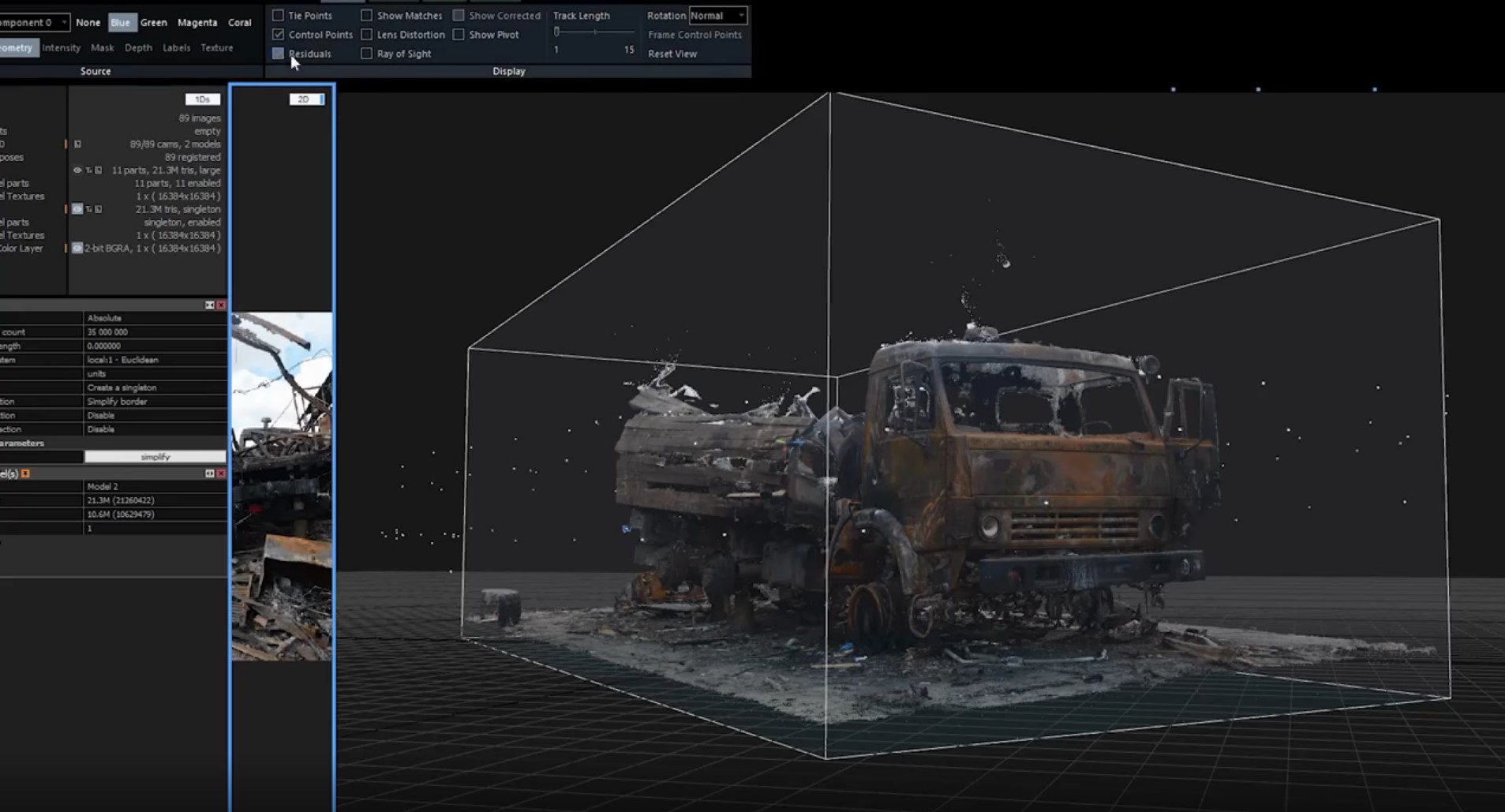1505x812 pixels.
Task: Open the Rotation Normal dropdown
Action: [x=717, y=16]
